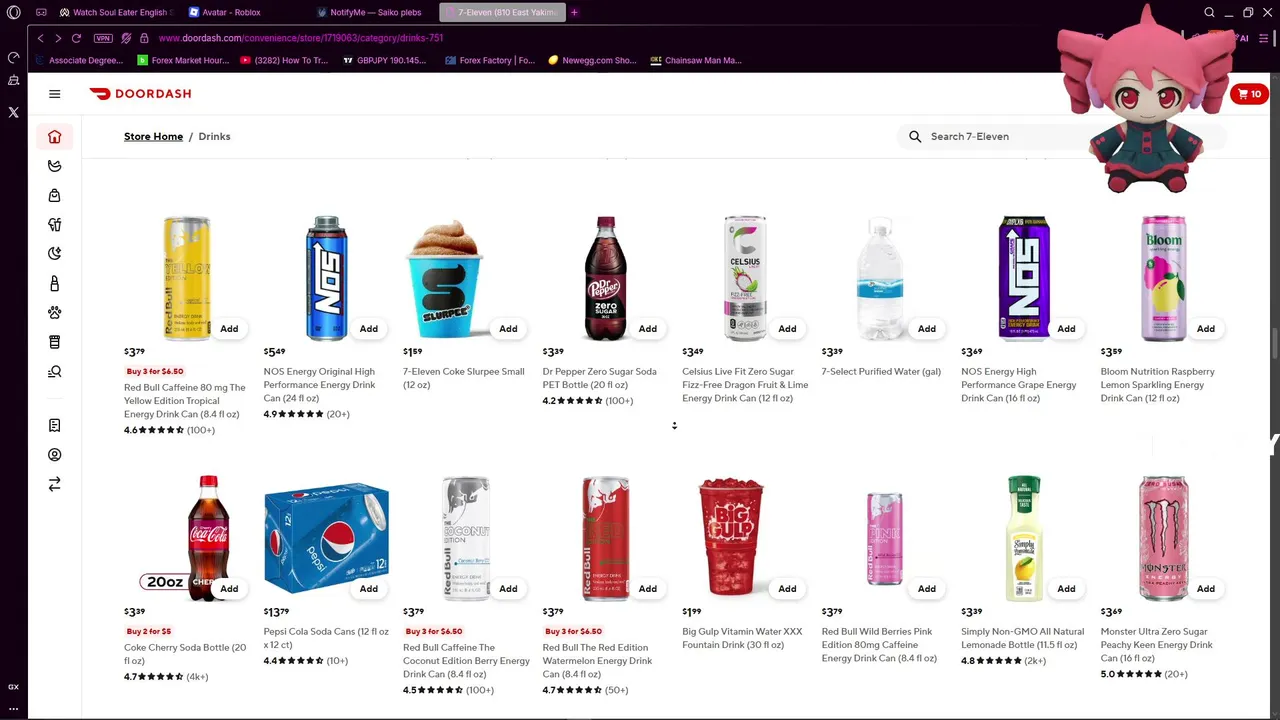Click the browse search icon in sidebar

tap(55, 372)
